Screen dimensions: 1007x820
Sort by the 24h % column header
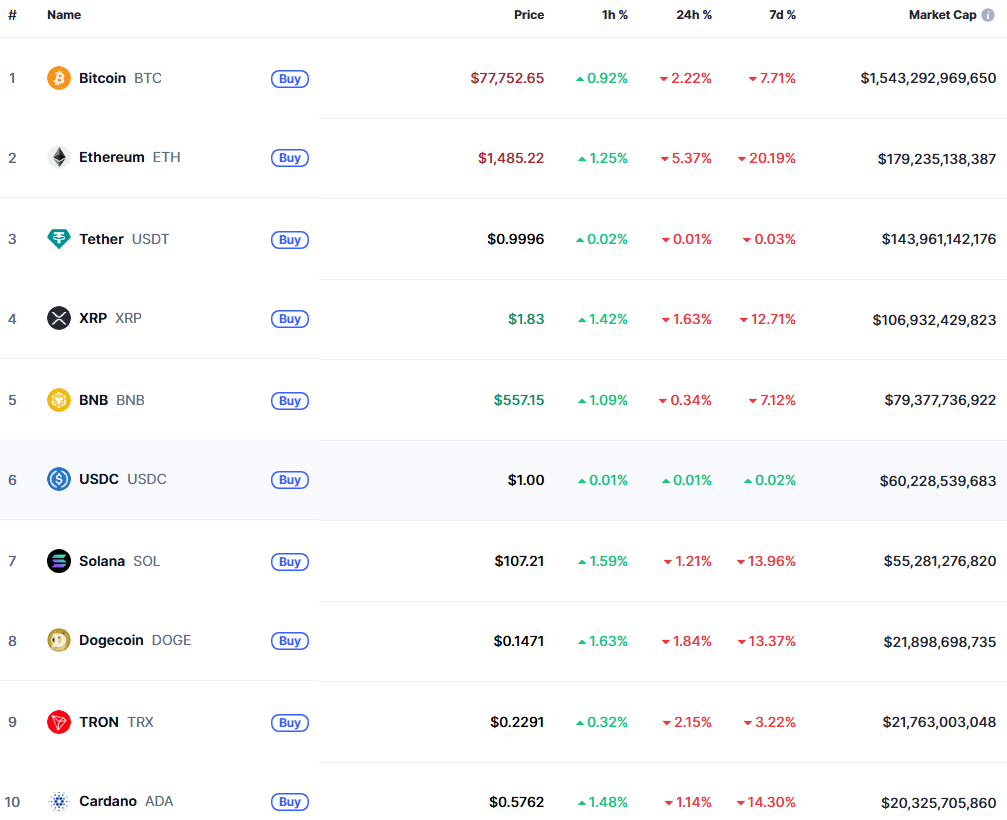pos(692,15)
